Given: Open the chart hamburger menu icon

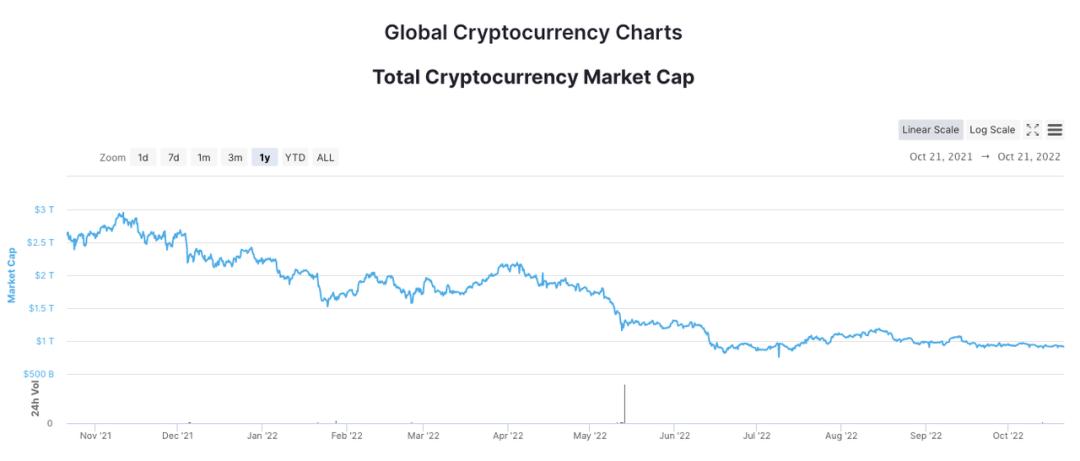Looking at the screenshot, I should click(1054, 130).
